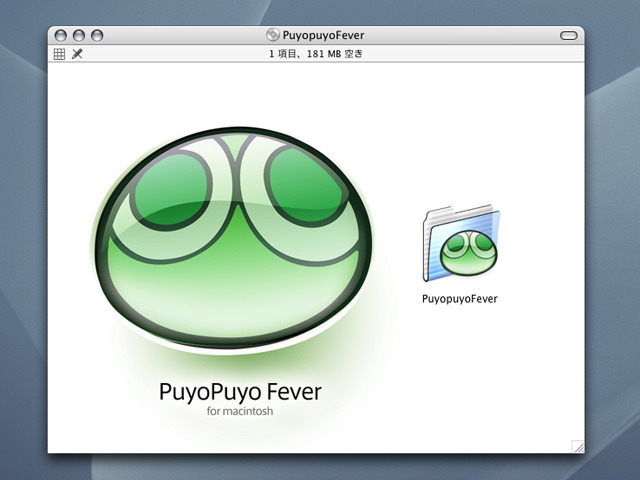Viewport: 640px width, 480px height.
Task: Minimize the PuyopuyoFever window
Action: [79, 36]
